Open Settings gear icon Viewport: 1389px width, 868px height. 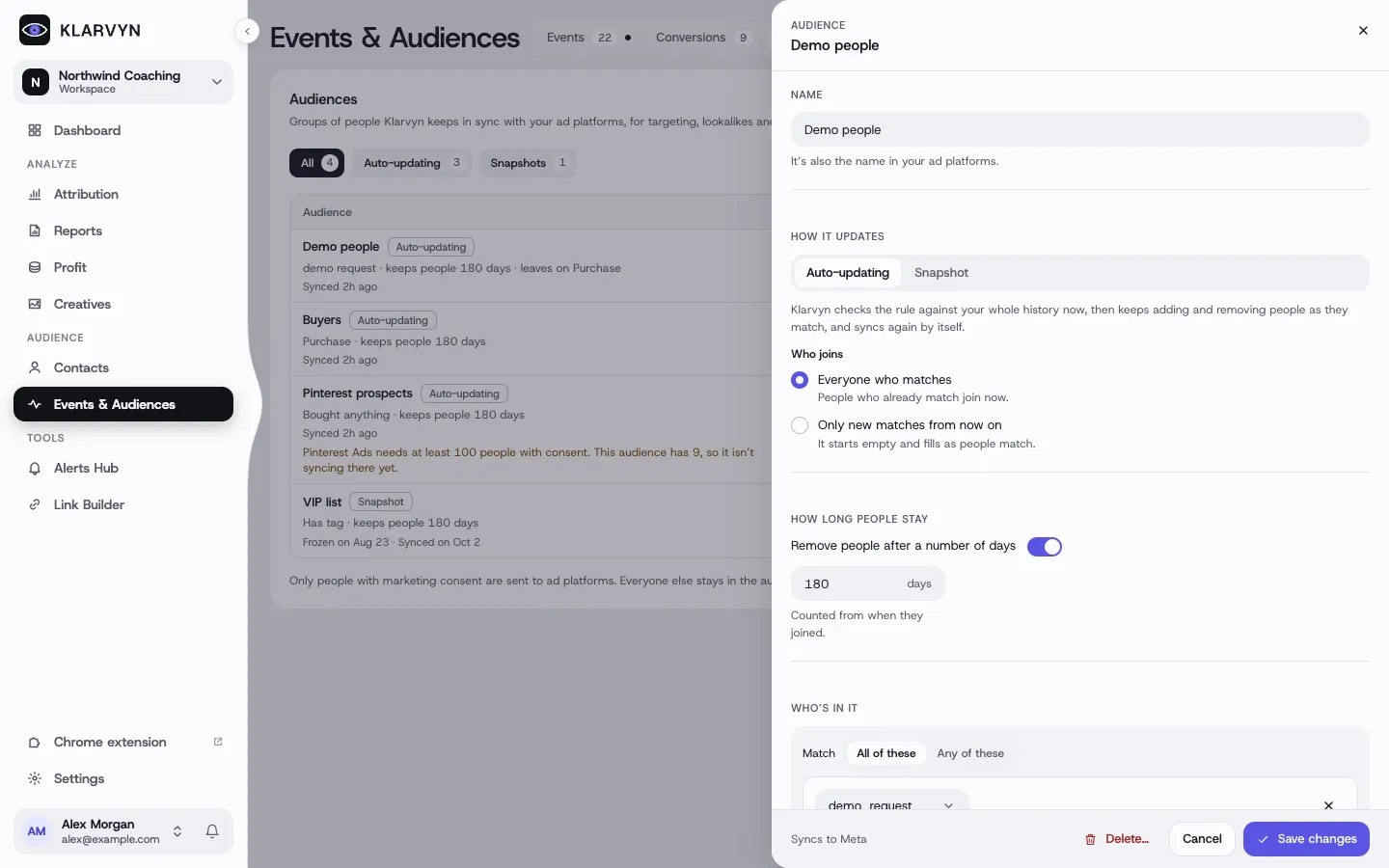coord(35,778)
